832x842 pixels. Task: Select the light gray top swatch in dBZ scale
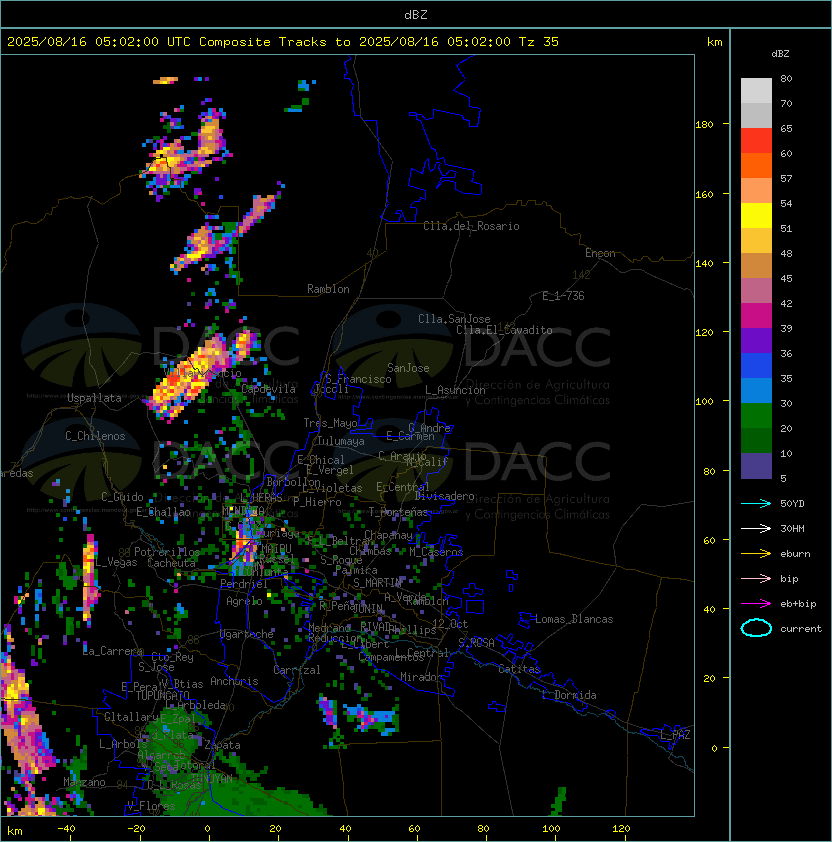click(756, 91)
